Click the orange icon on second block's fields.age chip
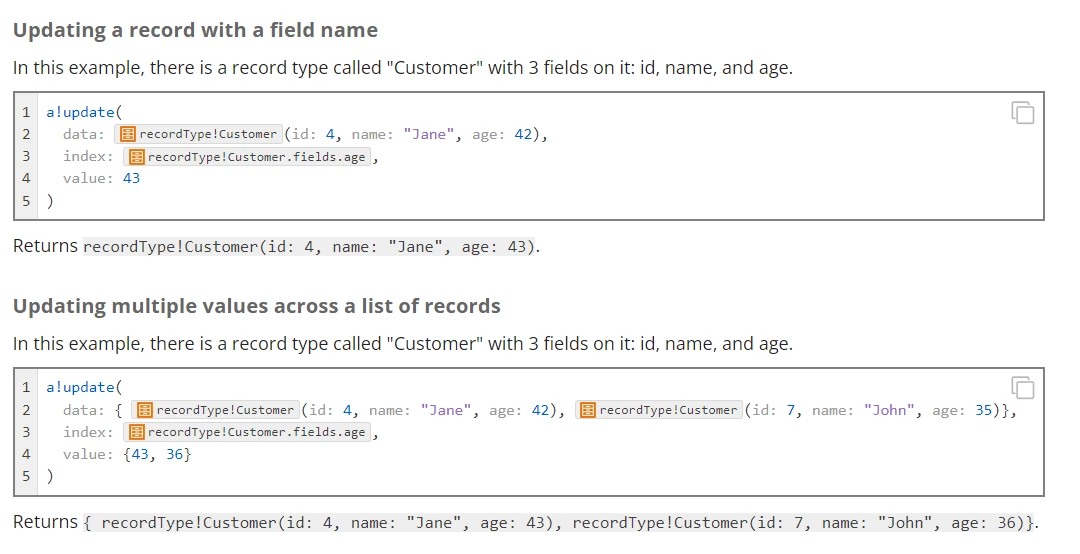 (136, 432)
